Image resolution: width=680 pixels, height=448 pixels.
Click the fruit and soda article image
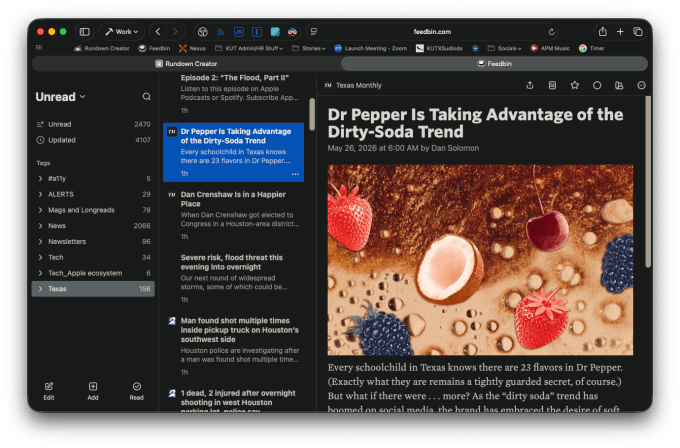click(480, 260)
